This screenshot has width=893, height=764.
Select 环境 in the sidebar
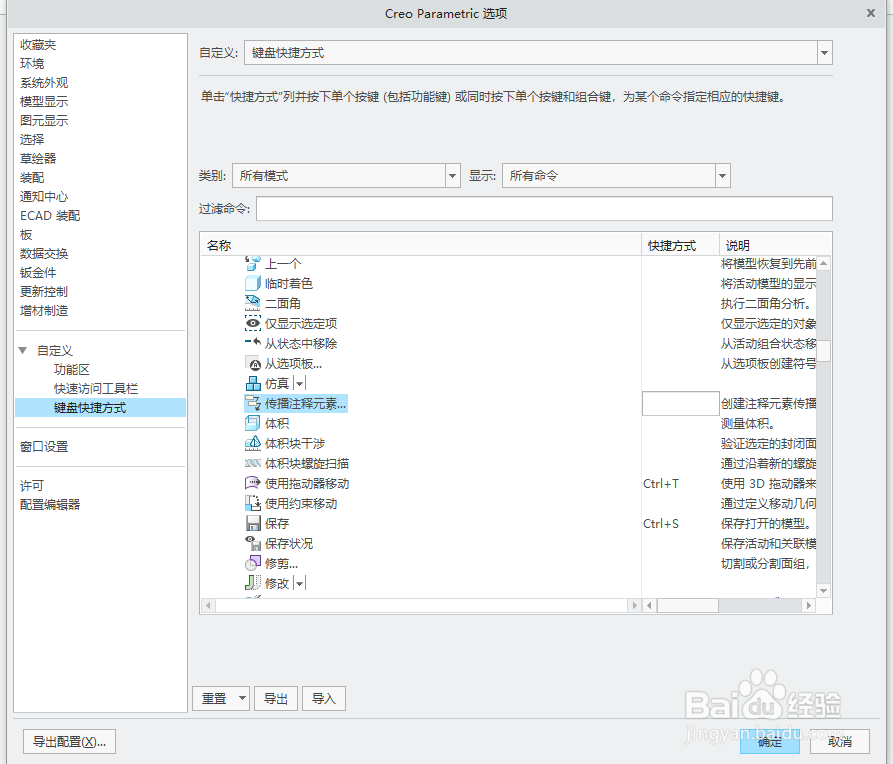[32, 63]
